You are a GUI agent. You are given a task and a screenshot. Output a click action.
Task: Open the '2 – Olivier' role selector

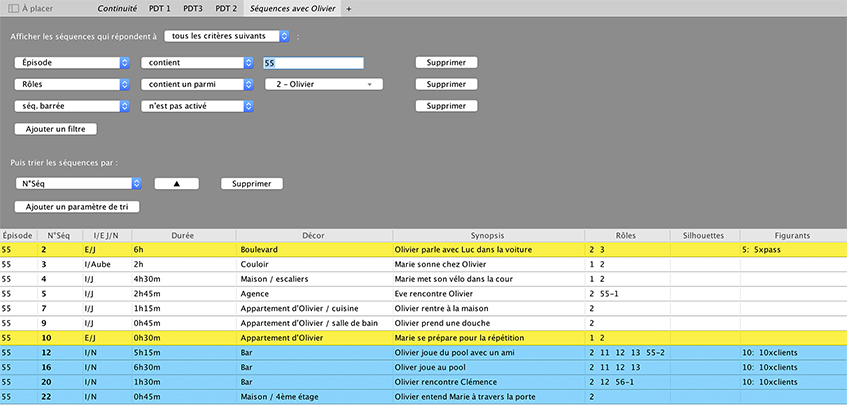[324, 84]
